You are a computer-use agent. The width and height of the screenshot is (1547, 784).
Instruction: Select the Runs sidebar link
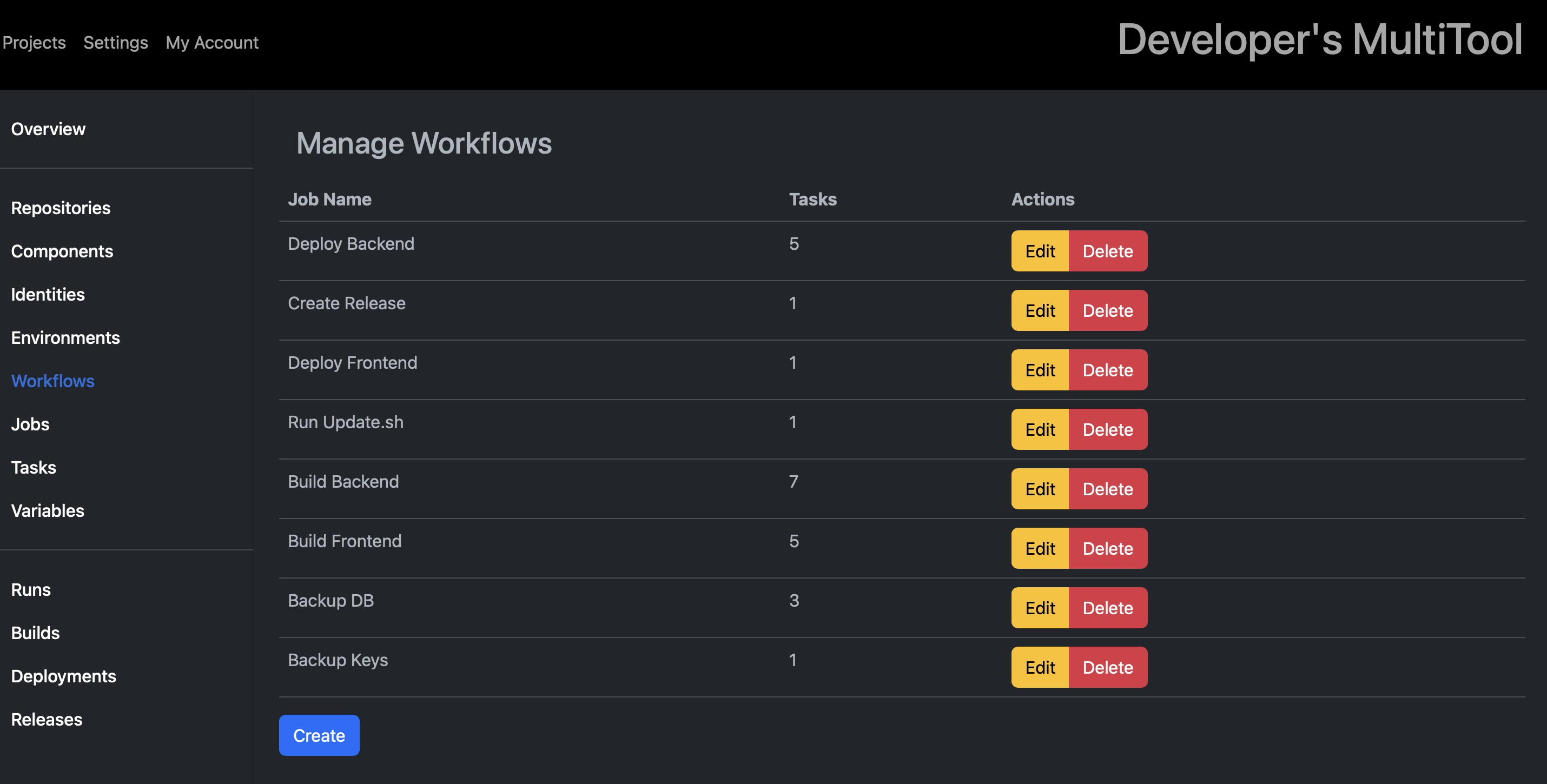tap(29, 589)
